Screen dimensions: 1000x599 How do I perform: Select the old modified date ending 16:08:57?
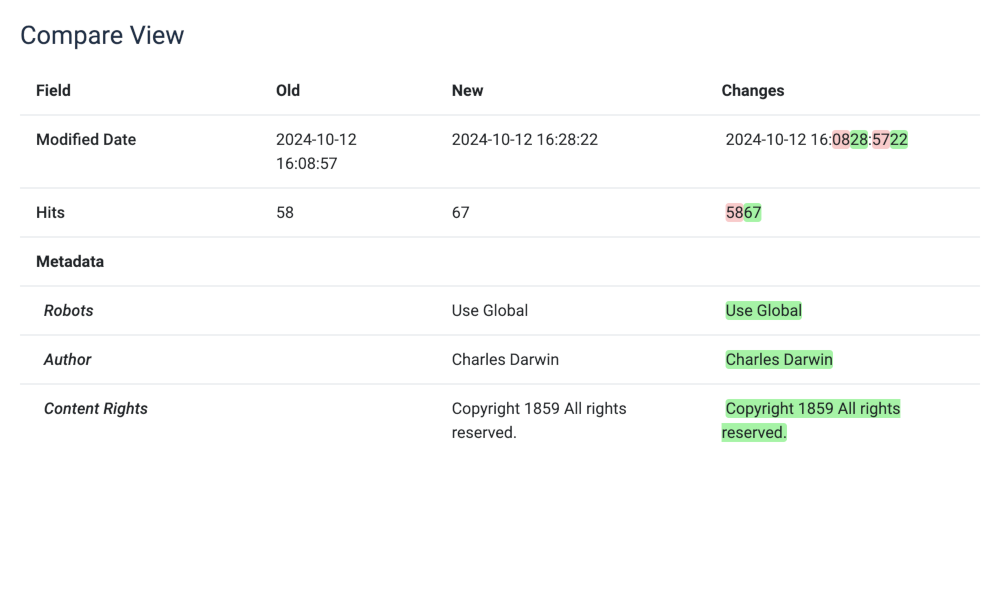316,151
